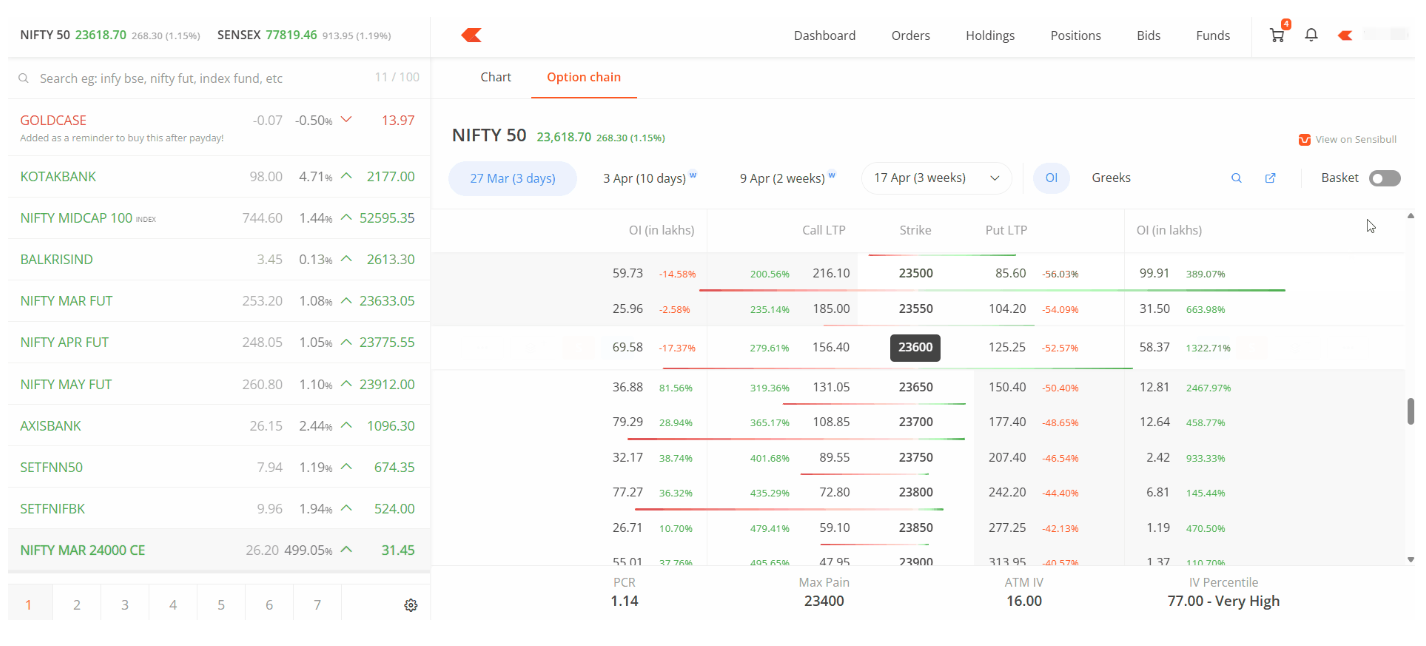Click the option chain scrollbar down arrow
This screenshot has height=646, width=1426.
1411,559
